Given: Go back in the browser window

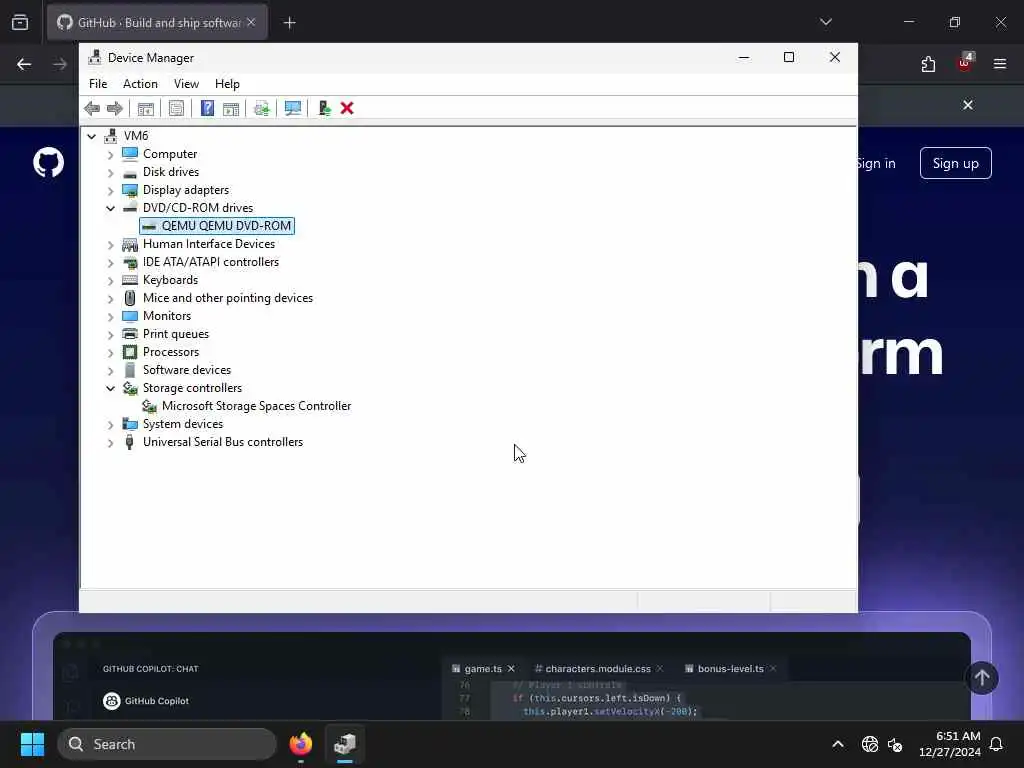Looking at the screenshot, I should click(24, 64).
